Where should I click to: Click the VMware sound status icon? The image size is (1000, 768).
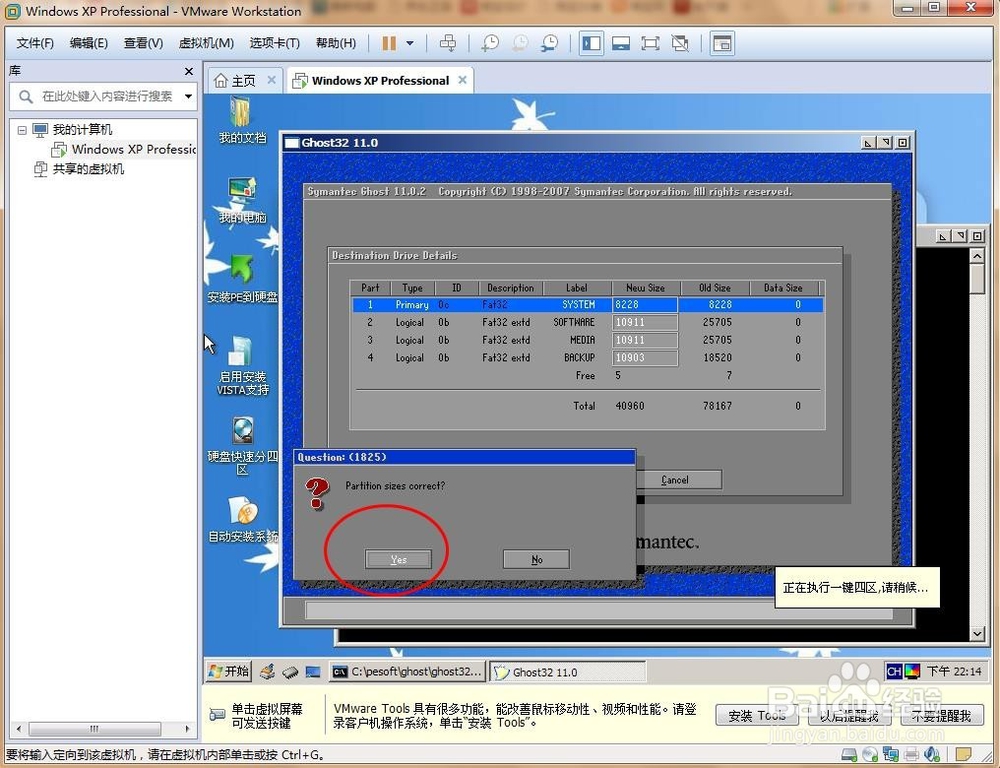click(x=932, y=755)
